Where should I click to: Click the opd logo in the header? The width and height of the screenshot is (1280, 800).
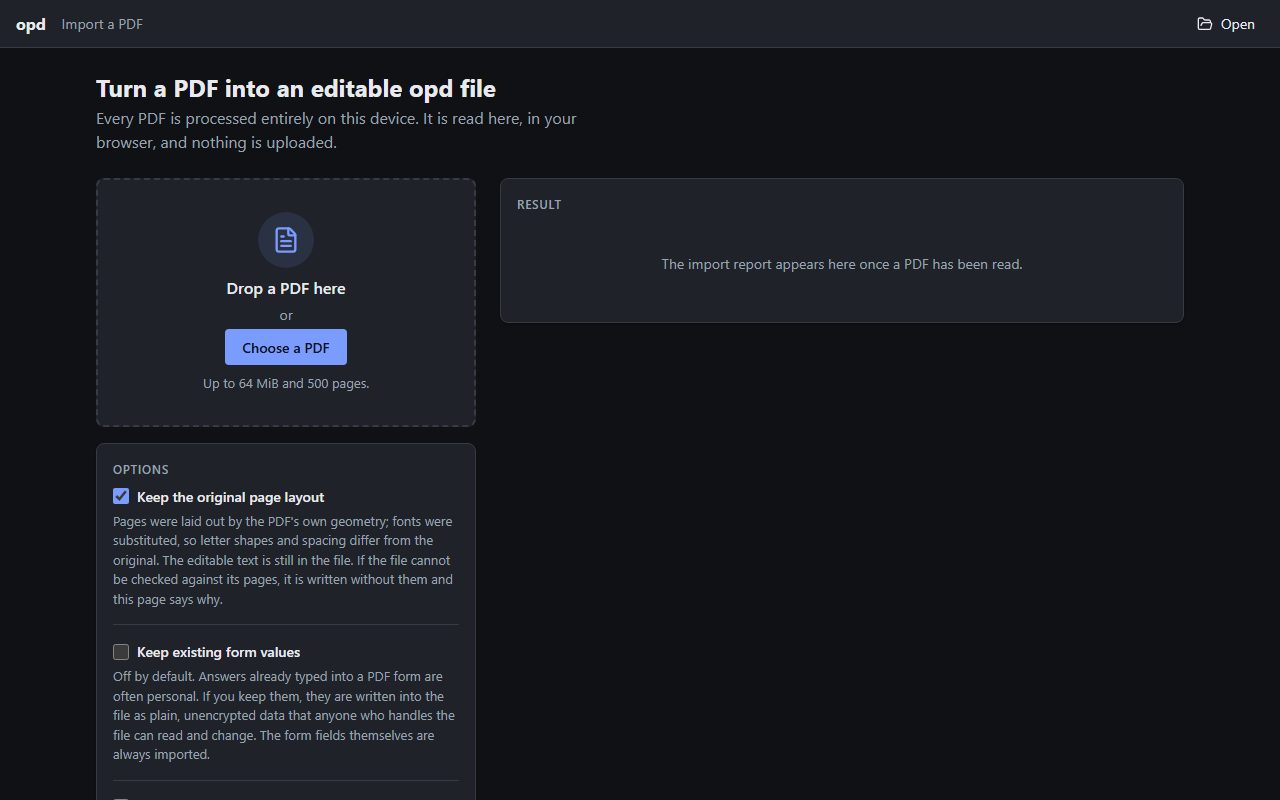(31, 24)
